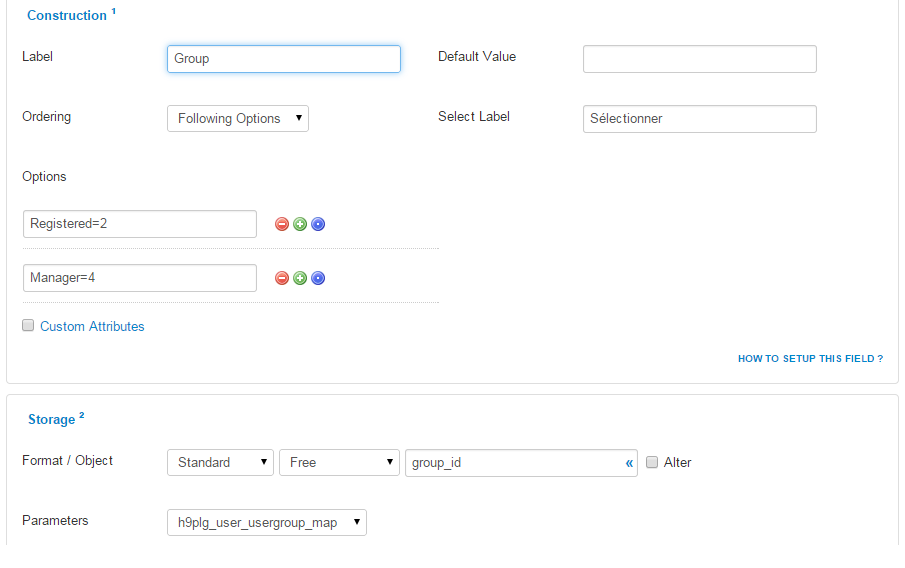Image resolution: width=905 pixels, height=568 pixels.
Task: Add option after Registered=2 with green plus
Action: [x=300, y=224]
